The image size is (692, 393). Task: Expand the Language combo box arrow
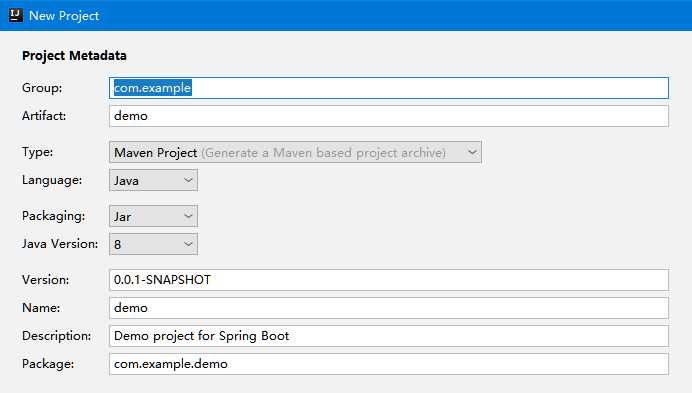(x=188, y=180)
